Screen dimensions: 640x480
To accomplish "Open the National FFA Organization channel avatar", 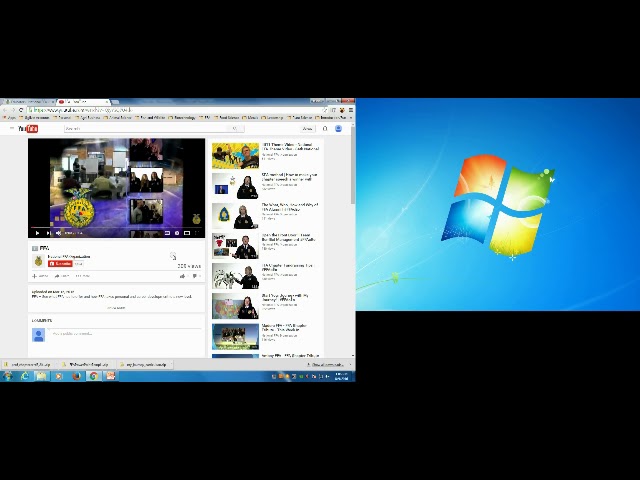I will [38, 261].
